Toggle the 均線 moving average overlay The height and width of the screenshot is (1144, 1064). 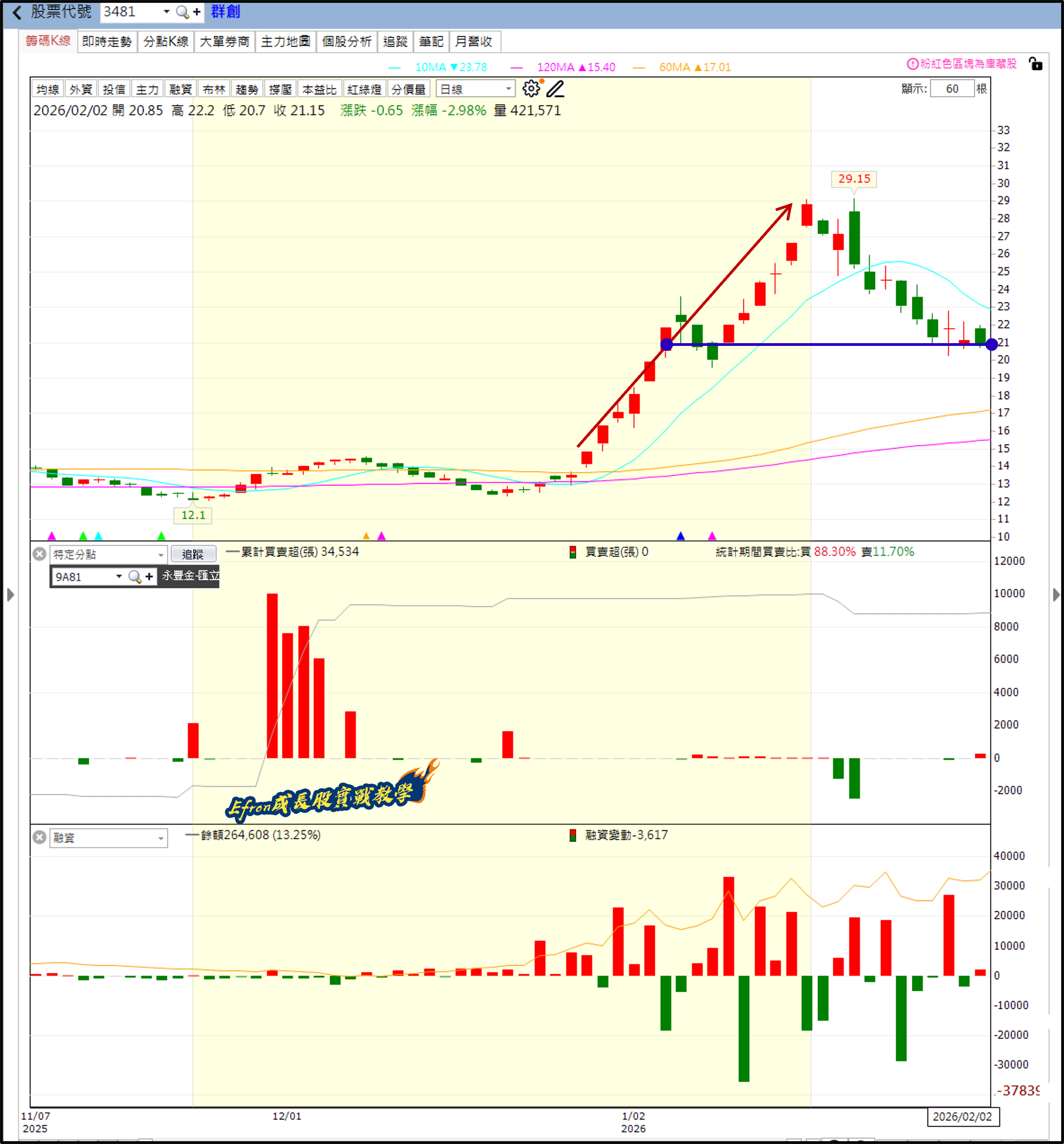coord(47,89)
